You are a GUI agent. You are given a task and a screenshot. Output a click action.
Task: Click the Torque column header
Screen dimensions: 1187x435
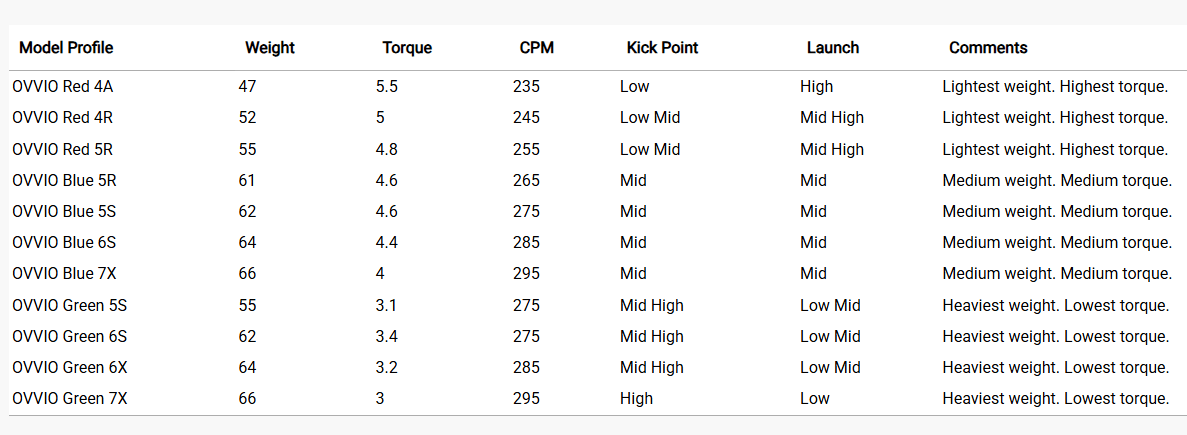pos(407,48)
